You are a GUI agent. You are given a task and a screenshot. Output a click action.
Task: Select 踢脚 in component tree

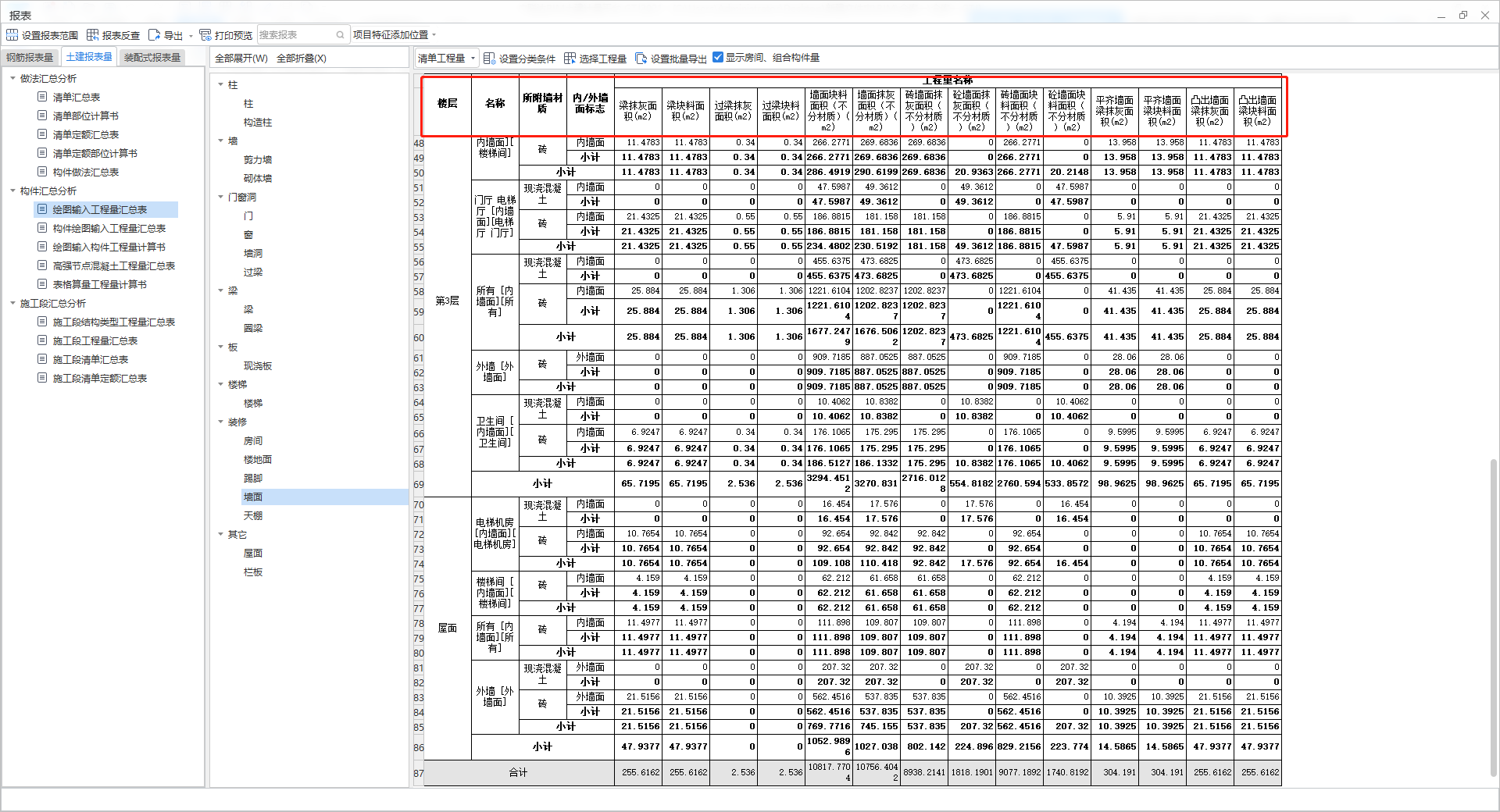tap(253, 478)
